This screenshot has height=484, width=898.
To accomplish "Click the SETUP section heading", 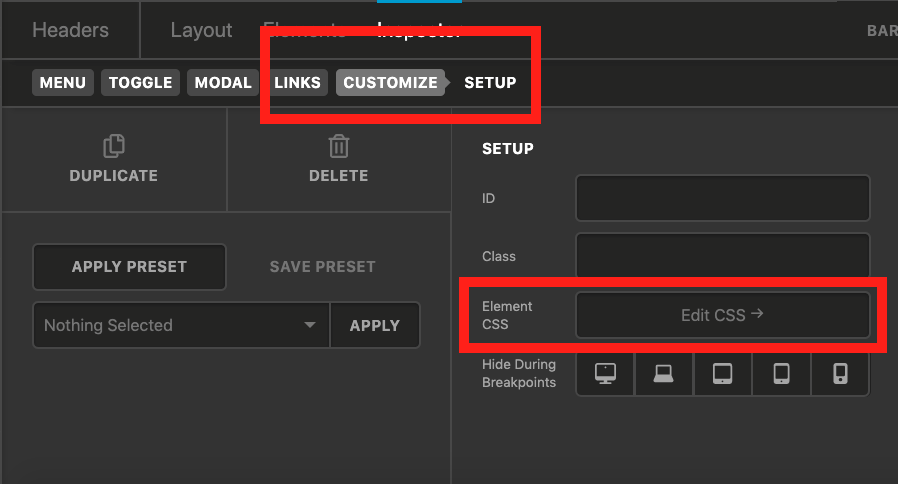I will click(x=508, y=149).
